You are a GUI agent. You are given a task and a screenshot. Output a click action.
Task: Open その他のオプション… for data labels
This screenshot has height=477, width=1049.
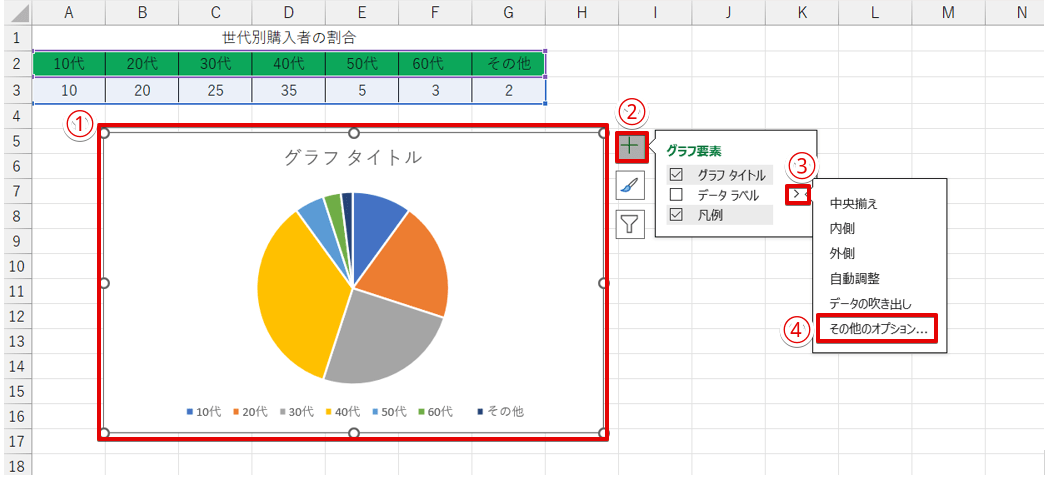point(877,329)
